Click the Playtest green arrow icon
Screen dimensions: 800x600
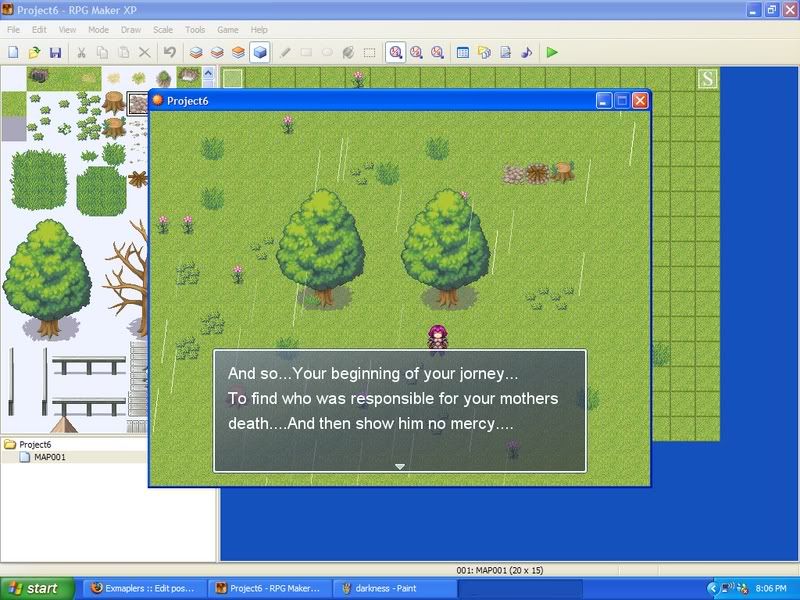pos(552,52)
